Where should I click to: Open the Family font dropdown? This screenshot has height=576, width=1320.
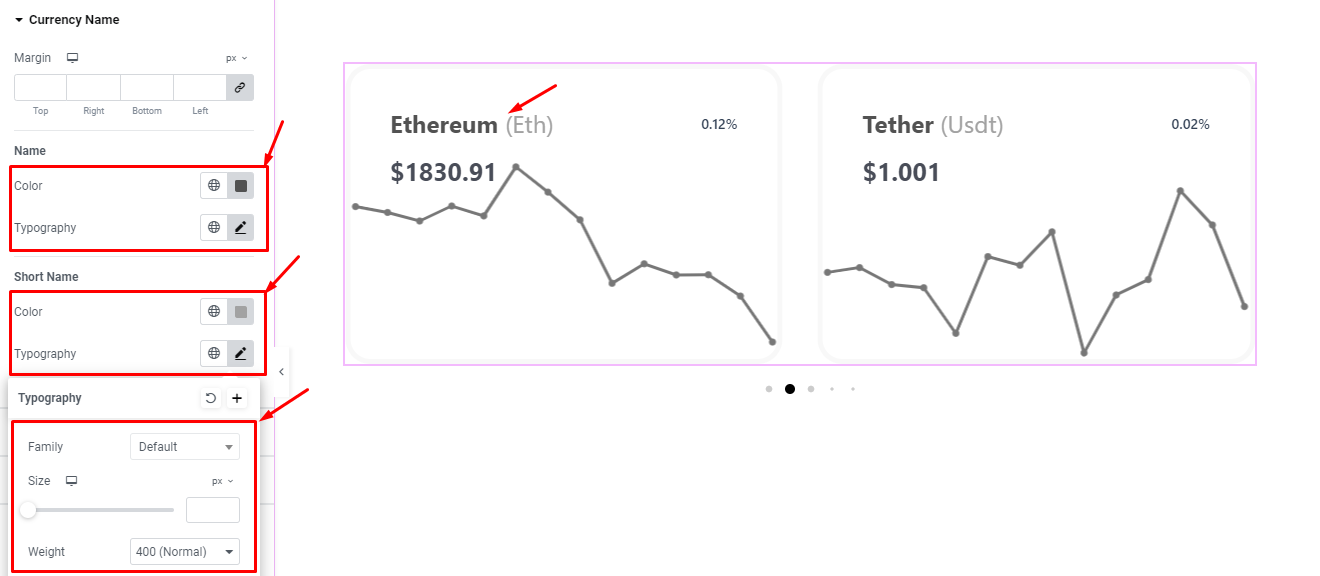click(x=185, y=447)
